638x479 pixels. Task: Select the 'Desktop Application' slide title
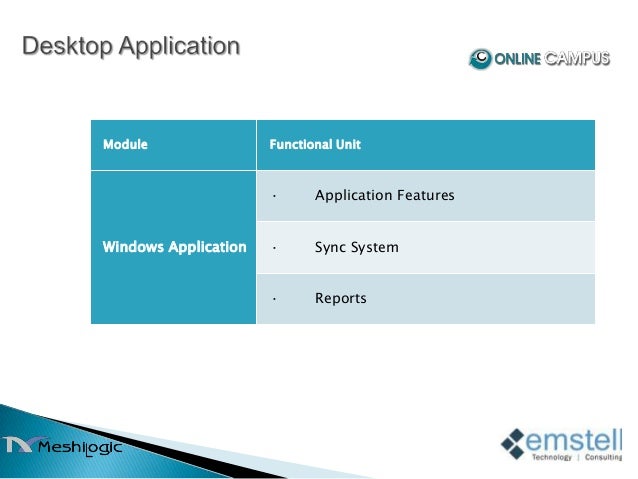point(131,46)
